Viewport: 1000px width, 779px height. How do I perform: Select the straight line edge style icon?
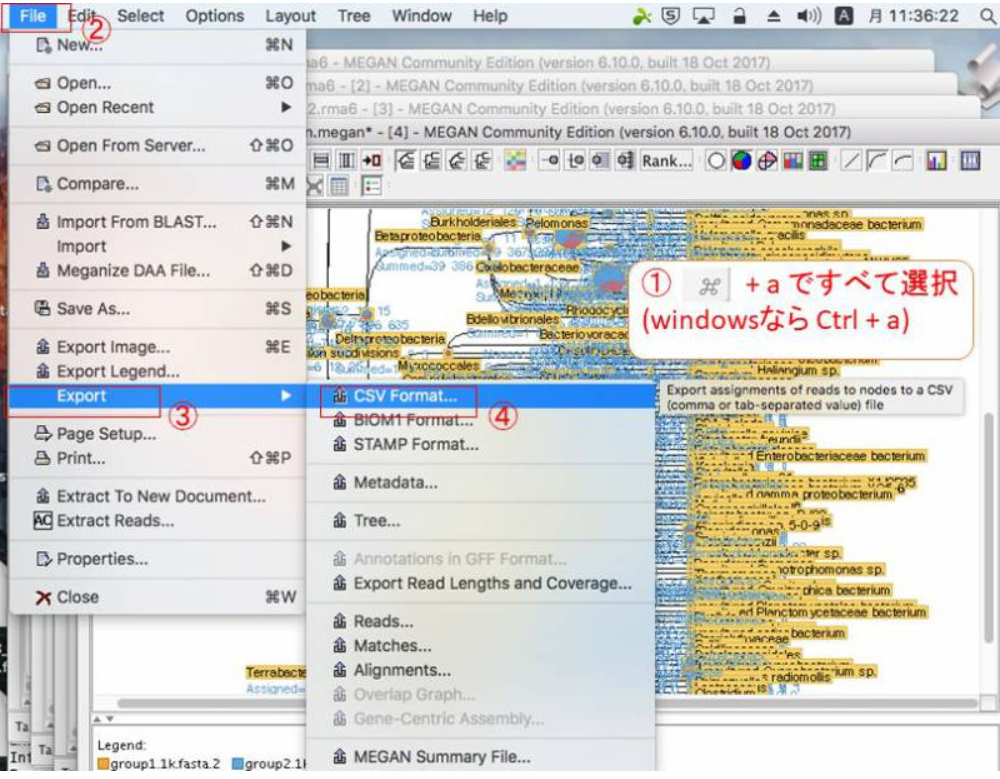click(x=851, y=161)
